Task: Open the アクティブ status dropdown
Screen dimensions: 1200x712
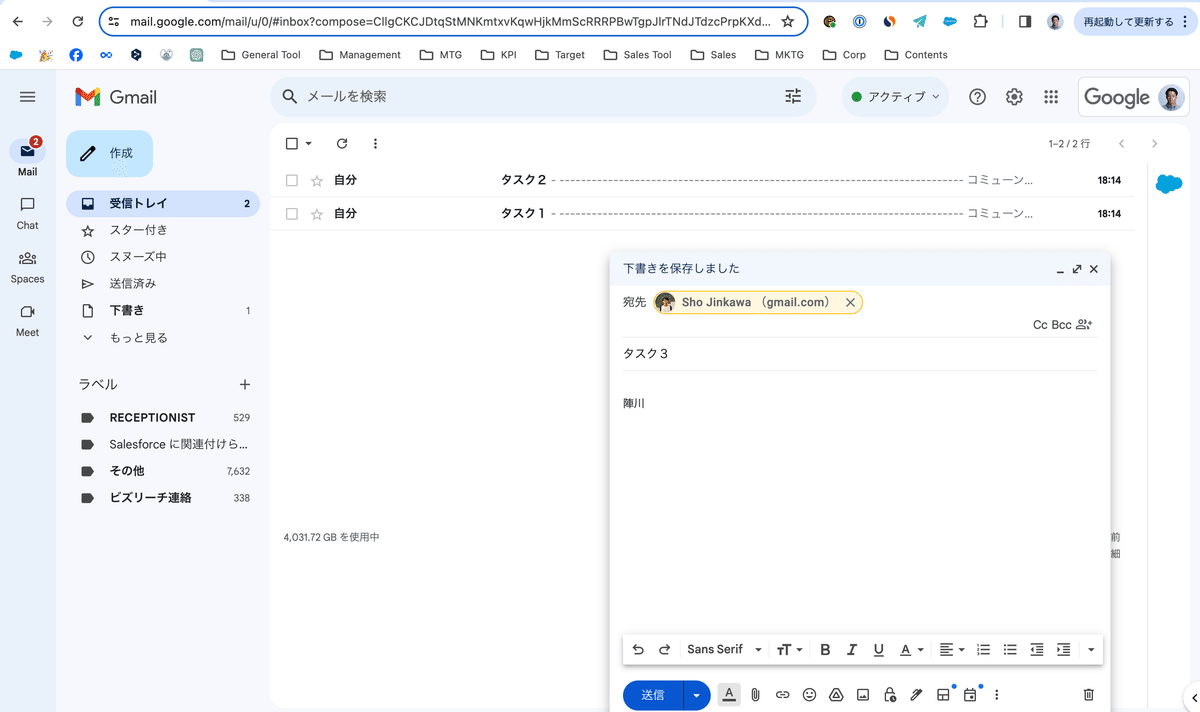Action: (x=895, y=97)
